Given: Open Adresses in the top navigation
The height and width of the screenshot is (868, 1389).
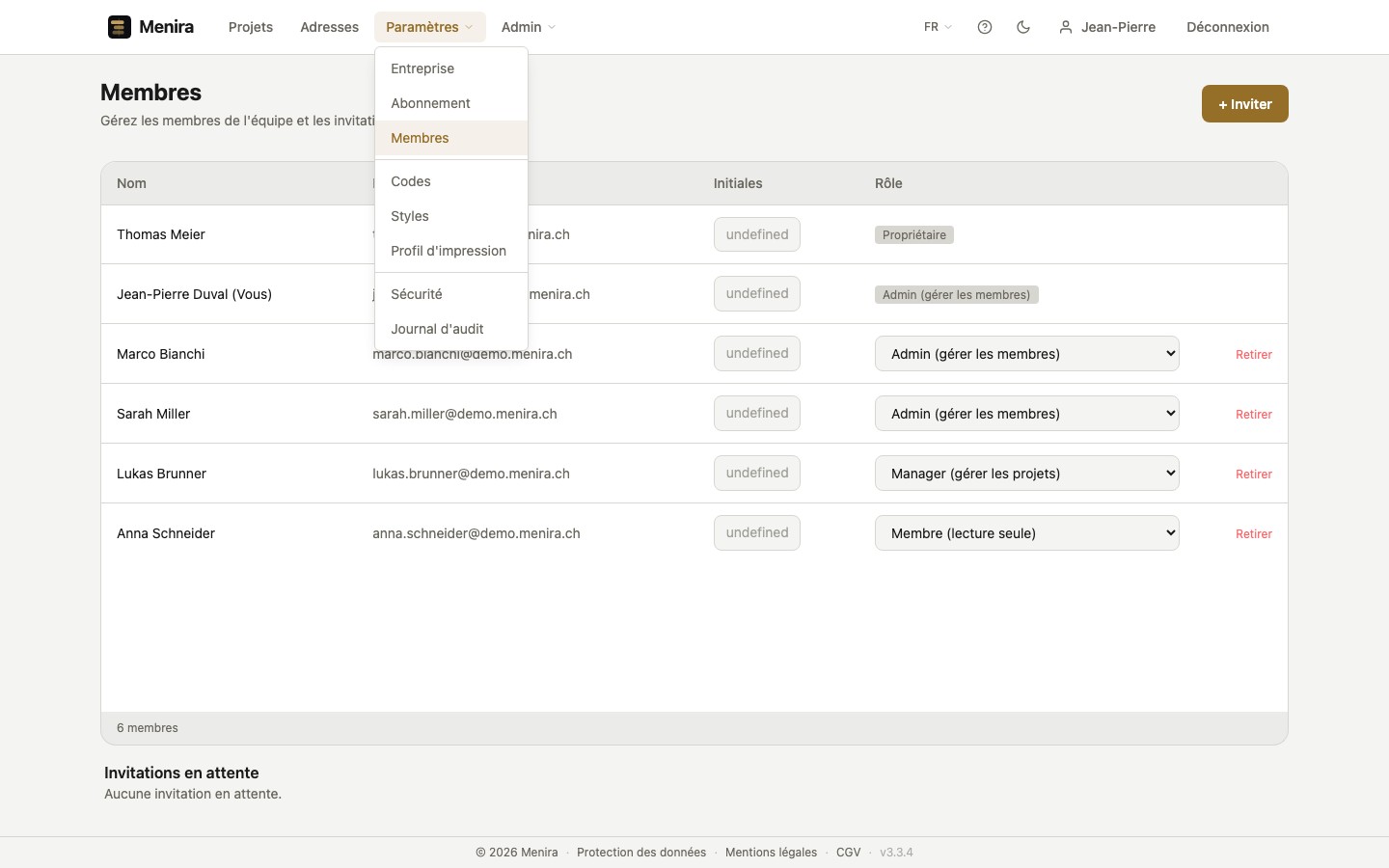Looking at the screenshot, I should 329,27.
